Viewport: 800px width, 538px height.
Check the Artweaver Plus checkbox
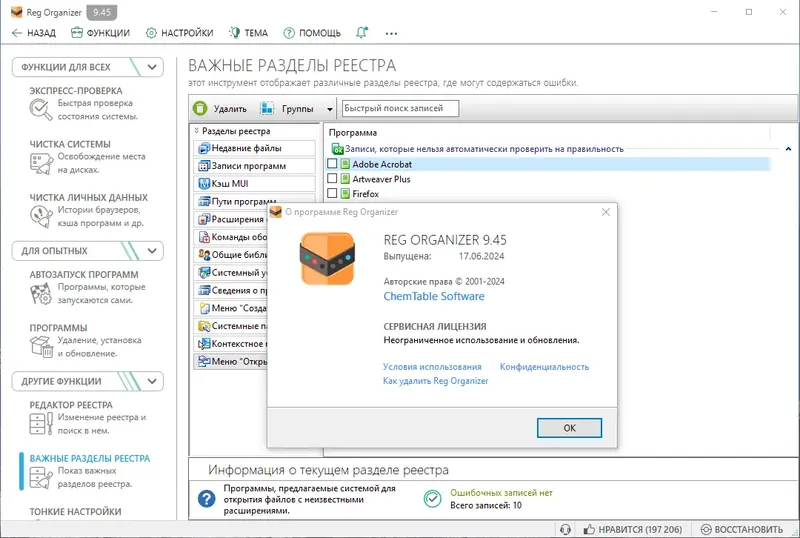pyautogui.click(x=332, y=178)
